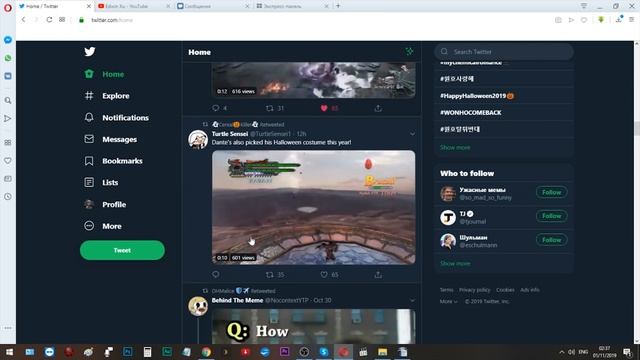
Task: Expand the footer More dropdown
Action: click(x=449, y=302)
